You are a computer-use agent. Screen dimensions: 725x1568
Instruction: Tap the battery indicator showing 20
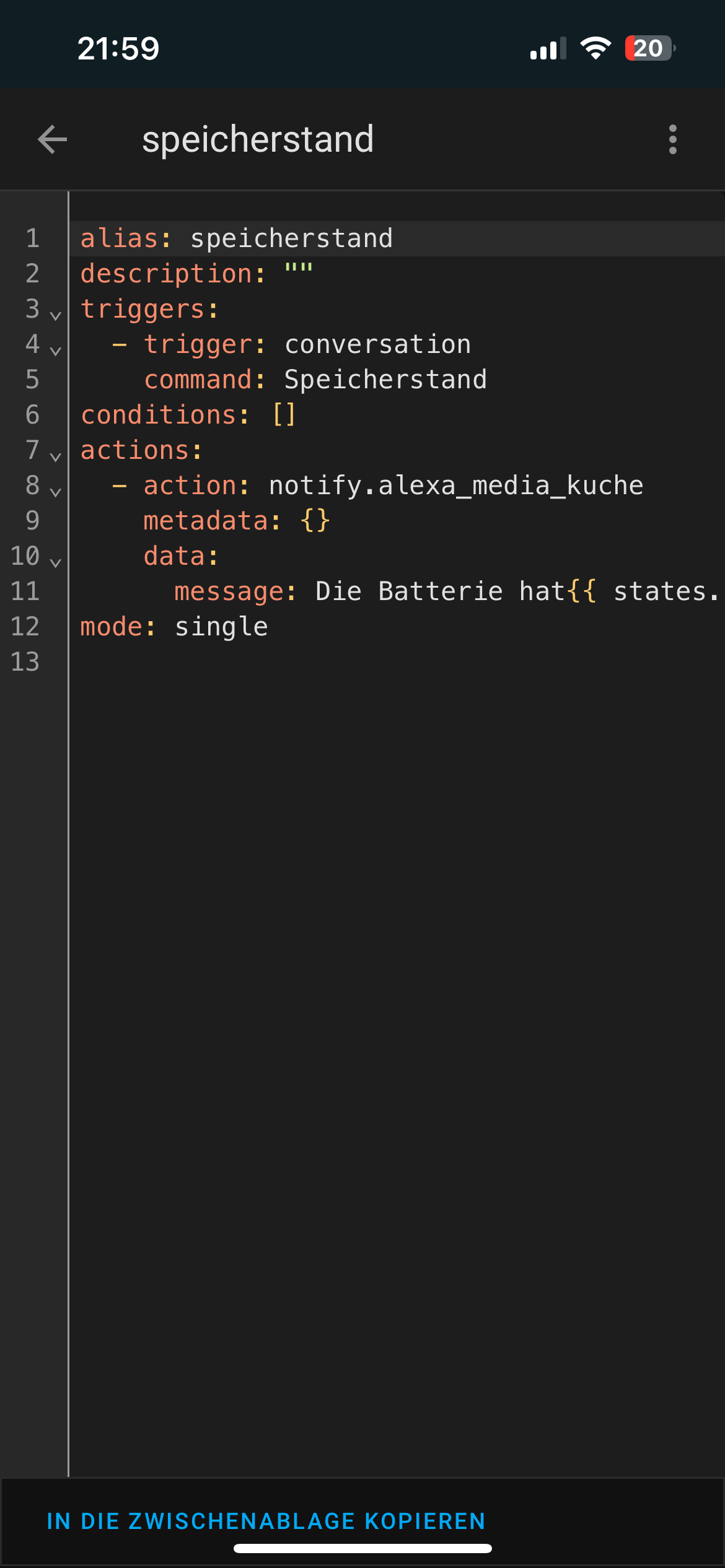tap(649, 48)
